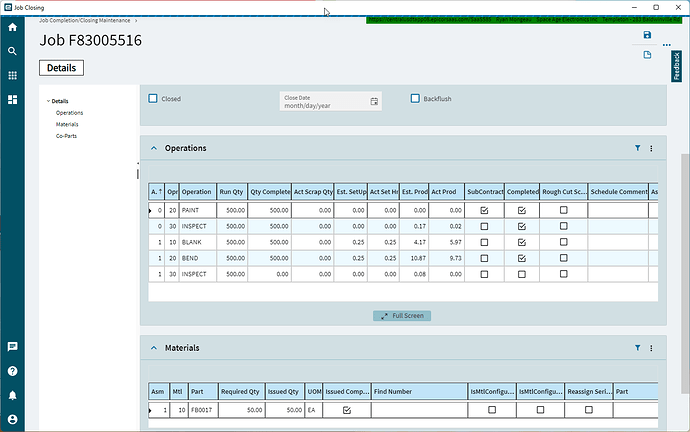Open the search icon in sidebar
Image resolution: width=690 pixels, height=432 pixels.
pyautogui.click(x=12, y=51)
